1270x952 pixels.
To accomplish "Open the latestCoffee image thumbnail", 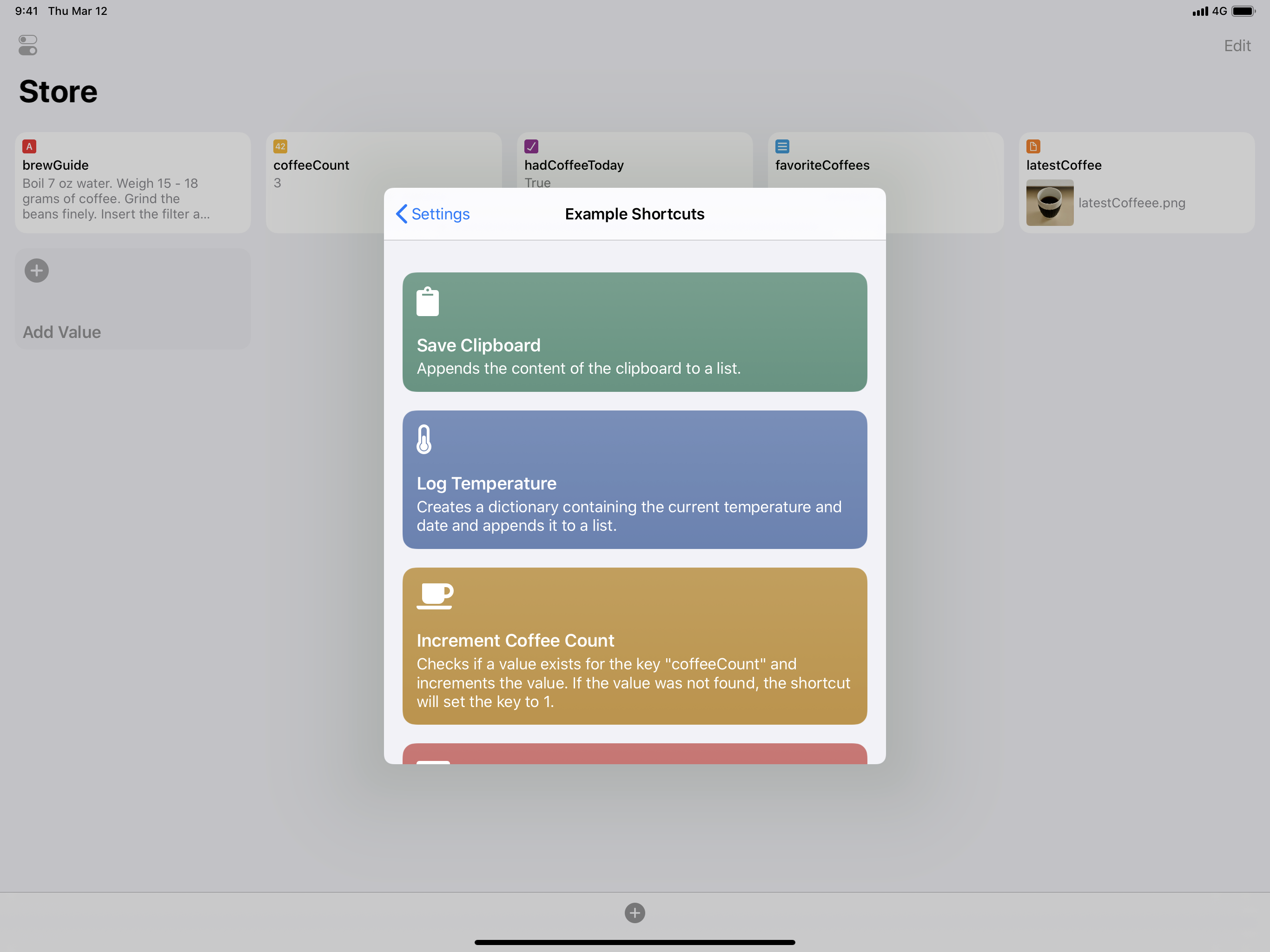I will (x=1050, y=203).
